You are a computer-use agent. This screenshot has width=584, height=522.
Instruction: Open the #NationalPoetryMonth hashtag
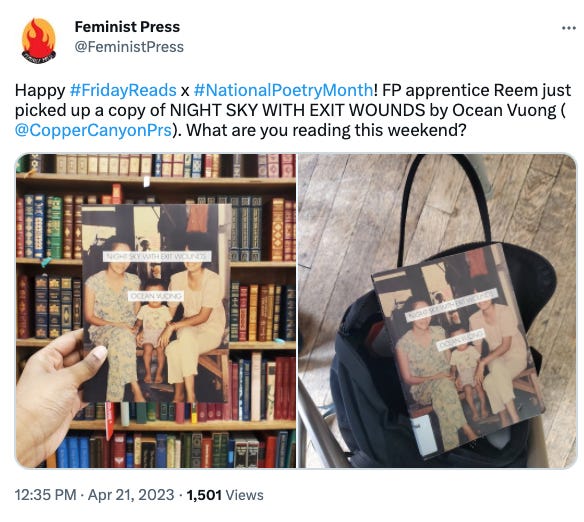(x=283, y=90)
